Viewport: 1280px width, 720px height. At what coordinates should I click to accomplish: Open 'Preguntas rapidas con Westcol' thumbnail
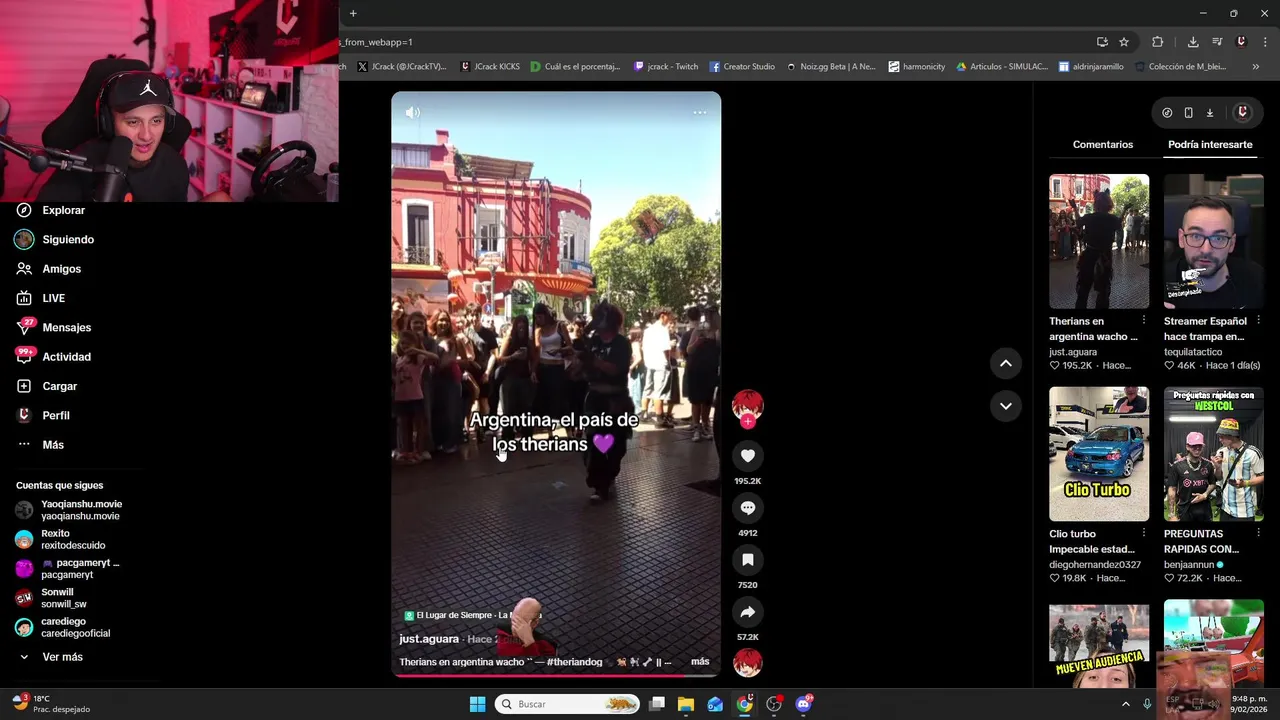pyautogui.click(x=1214, y=454)
